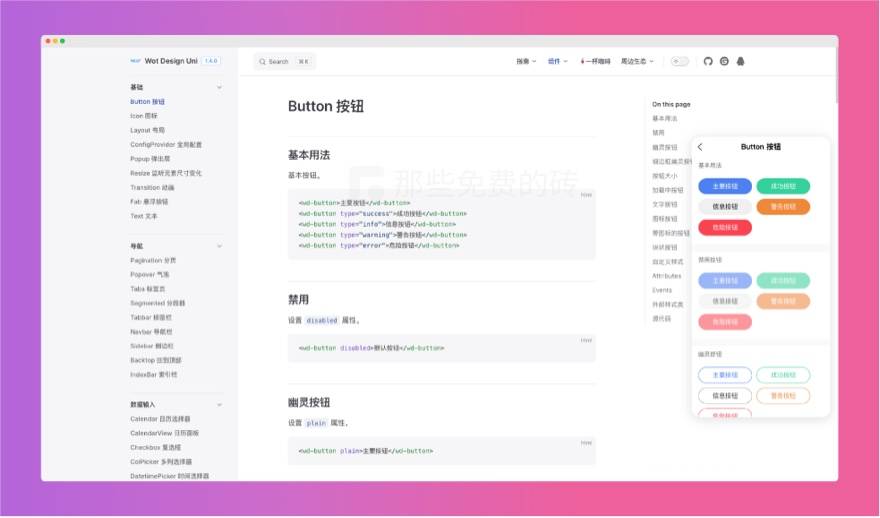This screenshot has height=518, width=880.
Task: Open IndexBar 索引栏 in the sidebar
Action: tap(153, 374)
